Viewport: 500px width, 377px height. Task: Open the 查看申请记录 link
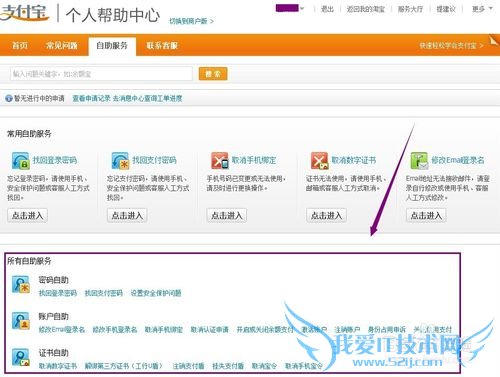(92, 99)
